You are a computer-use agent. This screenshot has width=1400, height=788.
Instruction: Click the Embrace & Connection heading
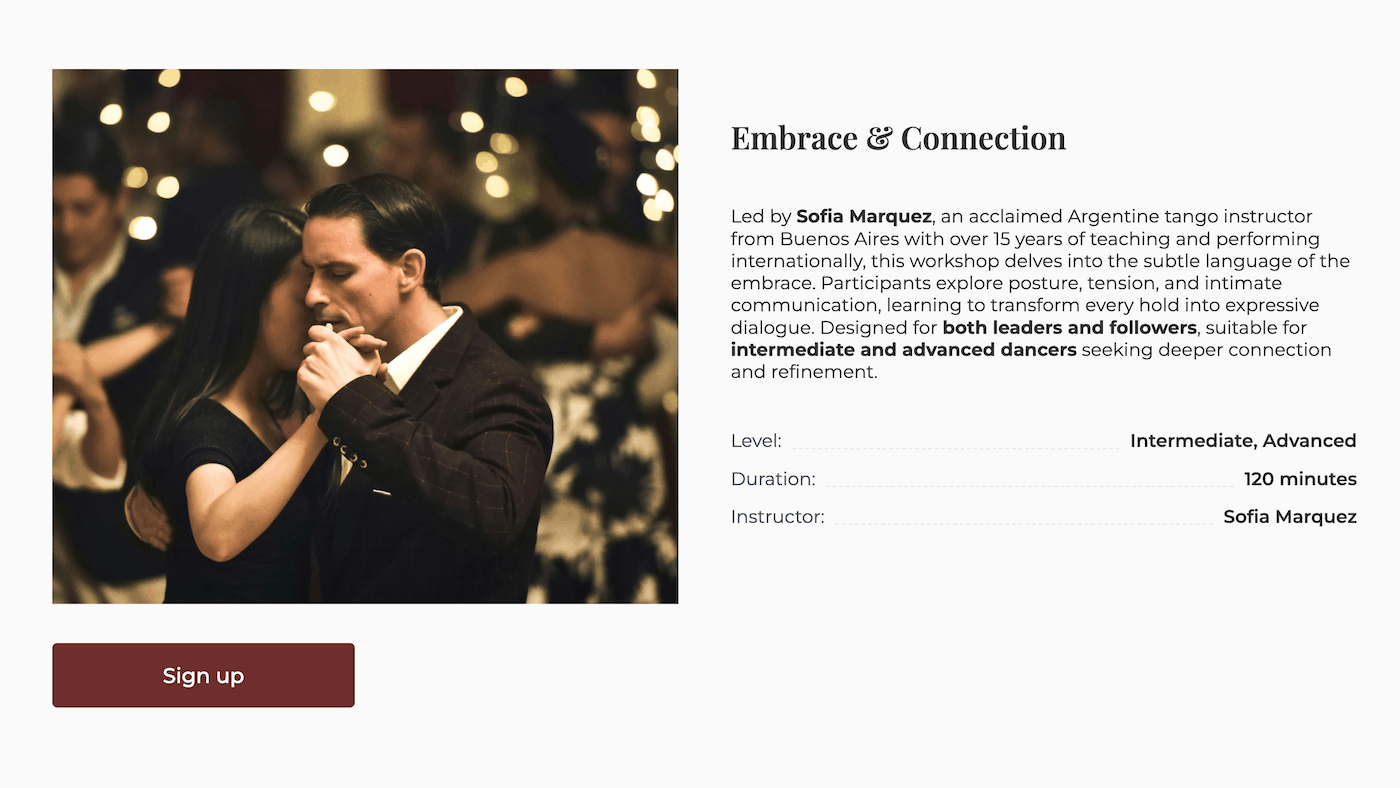click(x=898, y=138)
